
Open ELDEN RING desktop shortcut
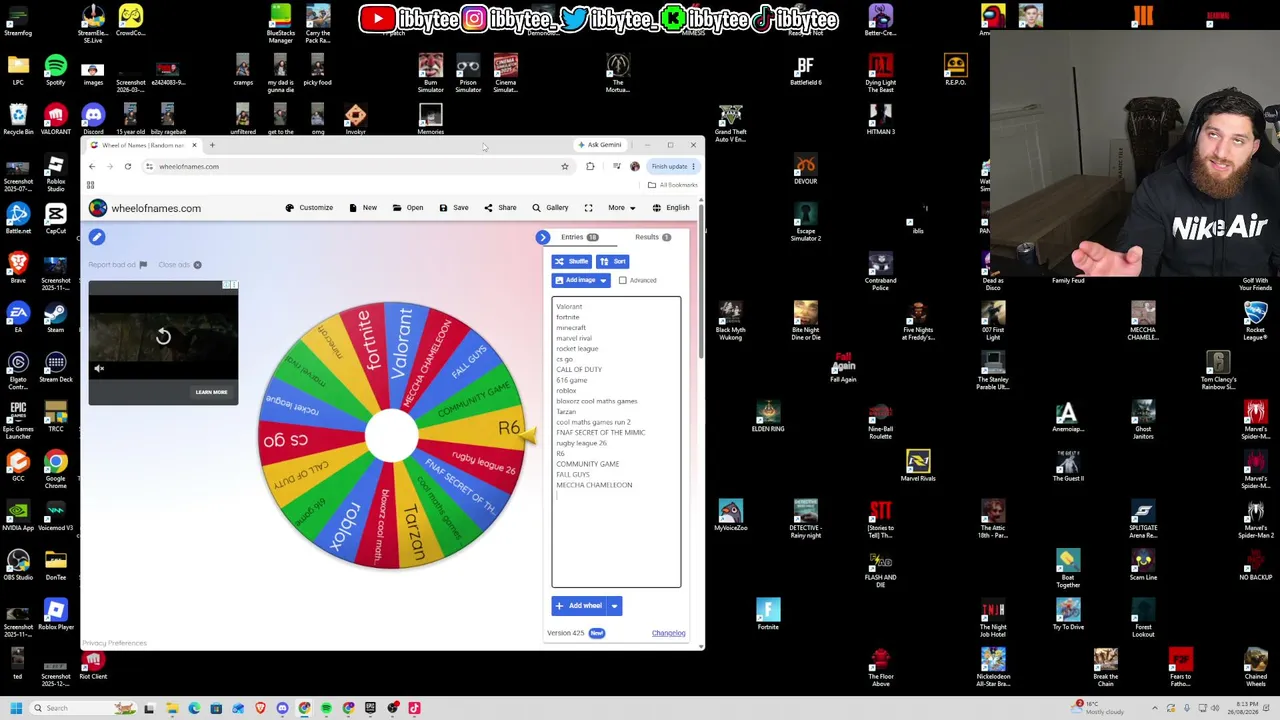768,417
